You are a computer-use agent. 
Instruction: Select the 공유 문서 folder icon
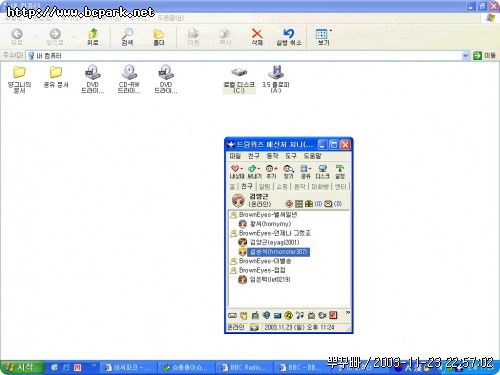[x=56, y=77]
